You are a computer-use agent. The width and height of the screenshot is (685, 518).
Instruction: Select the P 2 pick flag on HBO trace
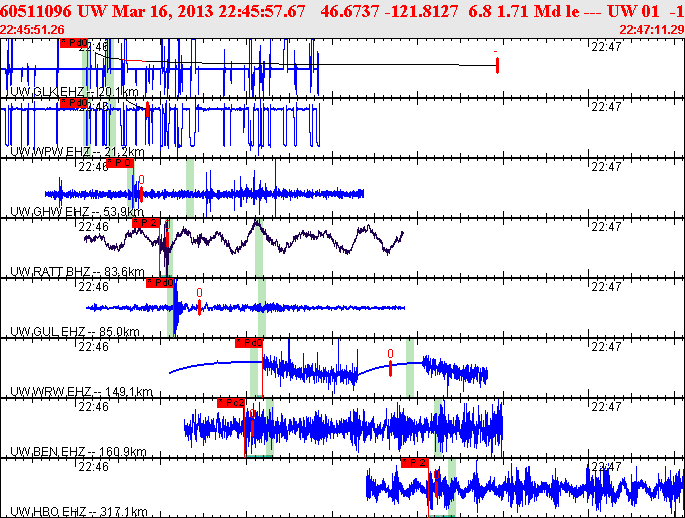coord(415,463)
